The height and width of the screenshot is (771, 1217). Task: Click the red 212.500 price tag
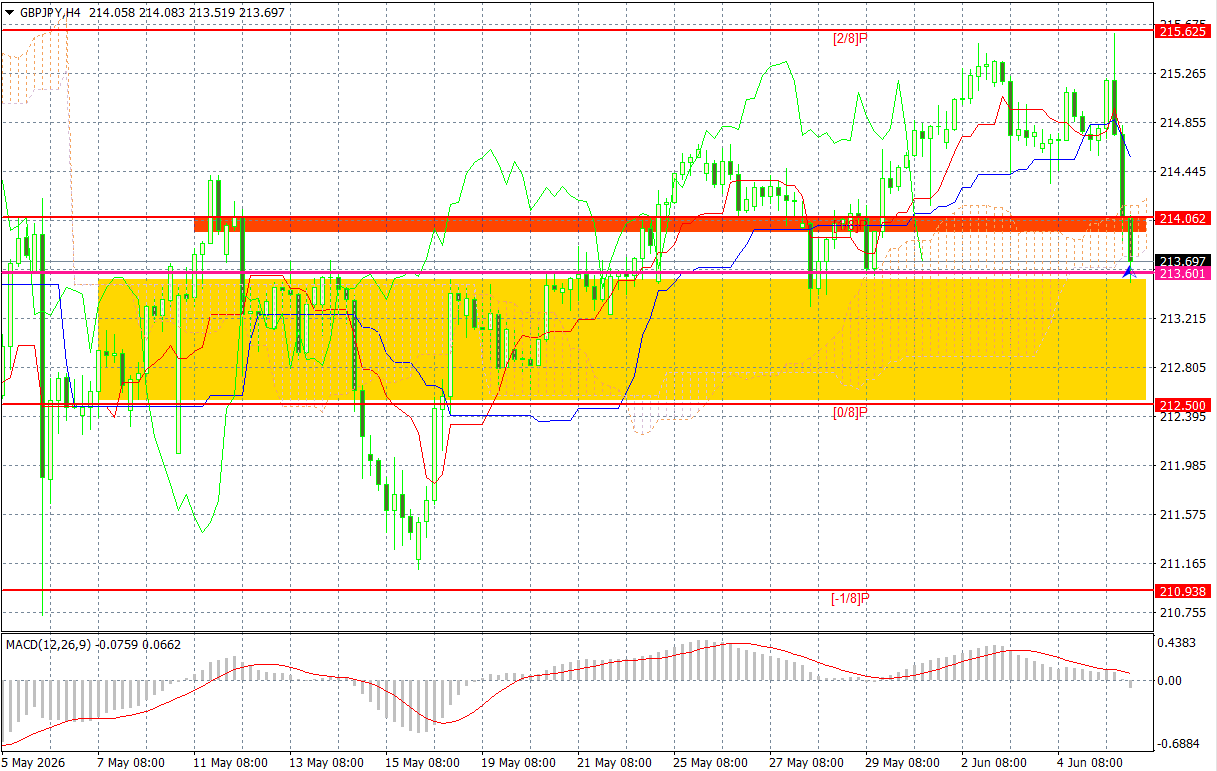tap(1183, 404)
